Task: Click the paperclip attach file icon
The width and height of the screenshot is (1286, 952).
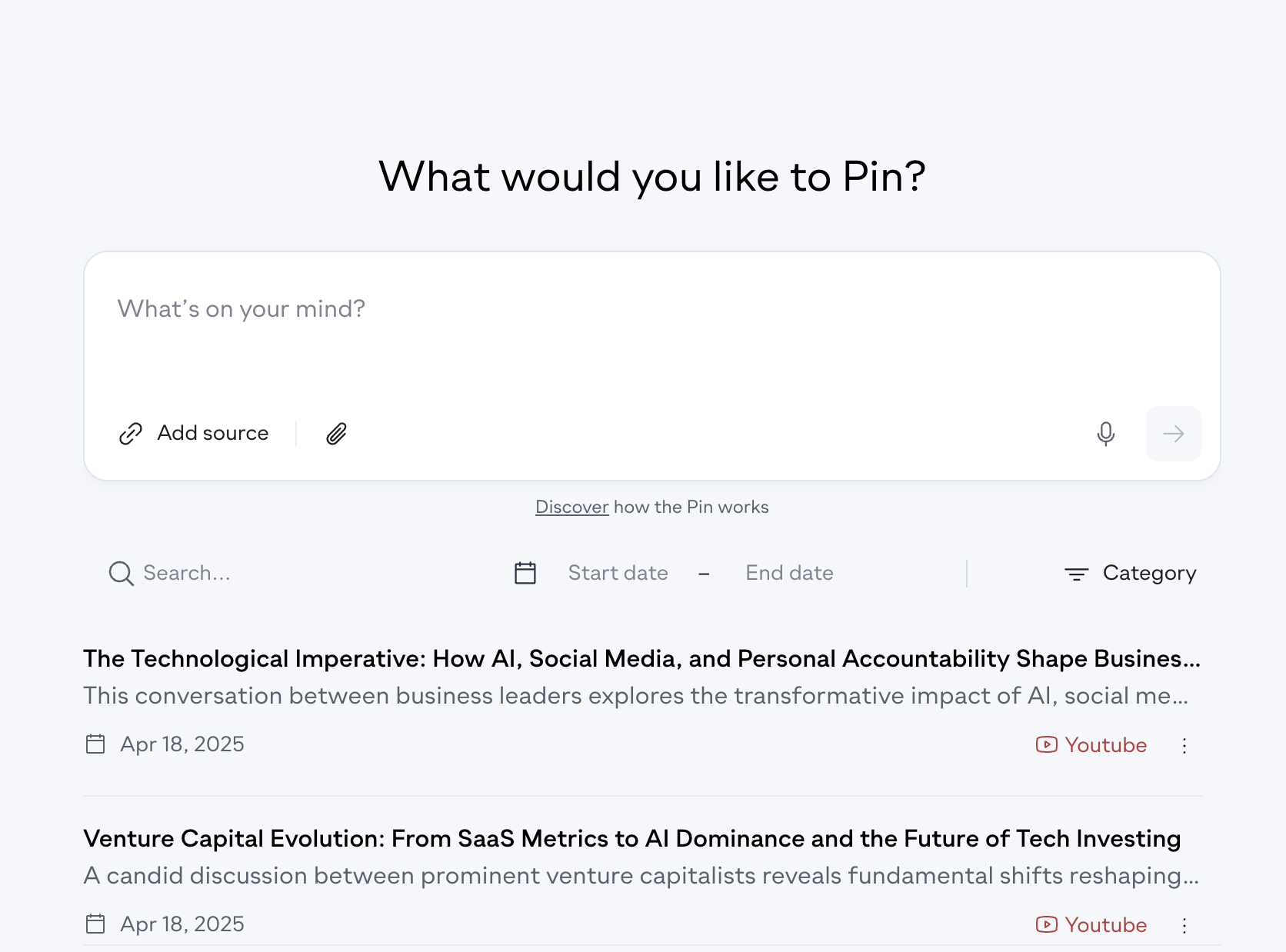Action: [336, 434]
